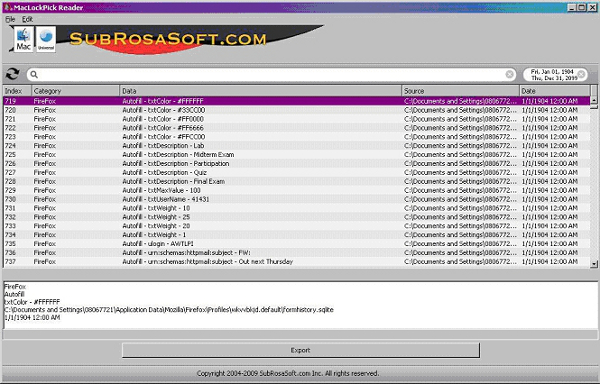Select row 732 txtWeight - 25
The width and height of the screenshot is (600, 384).
(x=297, y=217)
